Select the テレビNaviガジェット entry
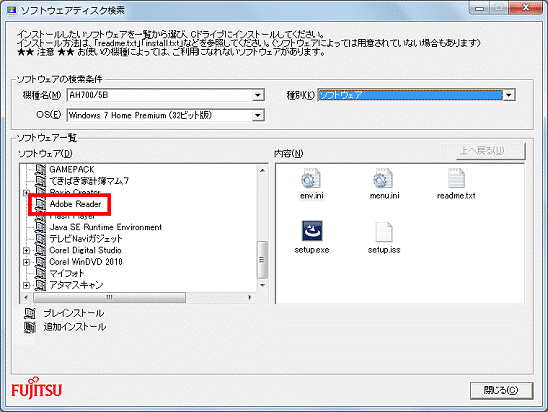 [86, 239]
